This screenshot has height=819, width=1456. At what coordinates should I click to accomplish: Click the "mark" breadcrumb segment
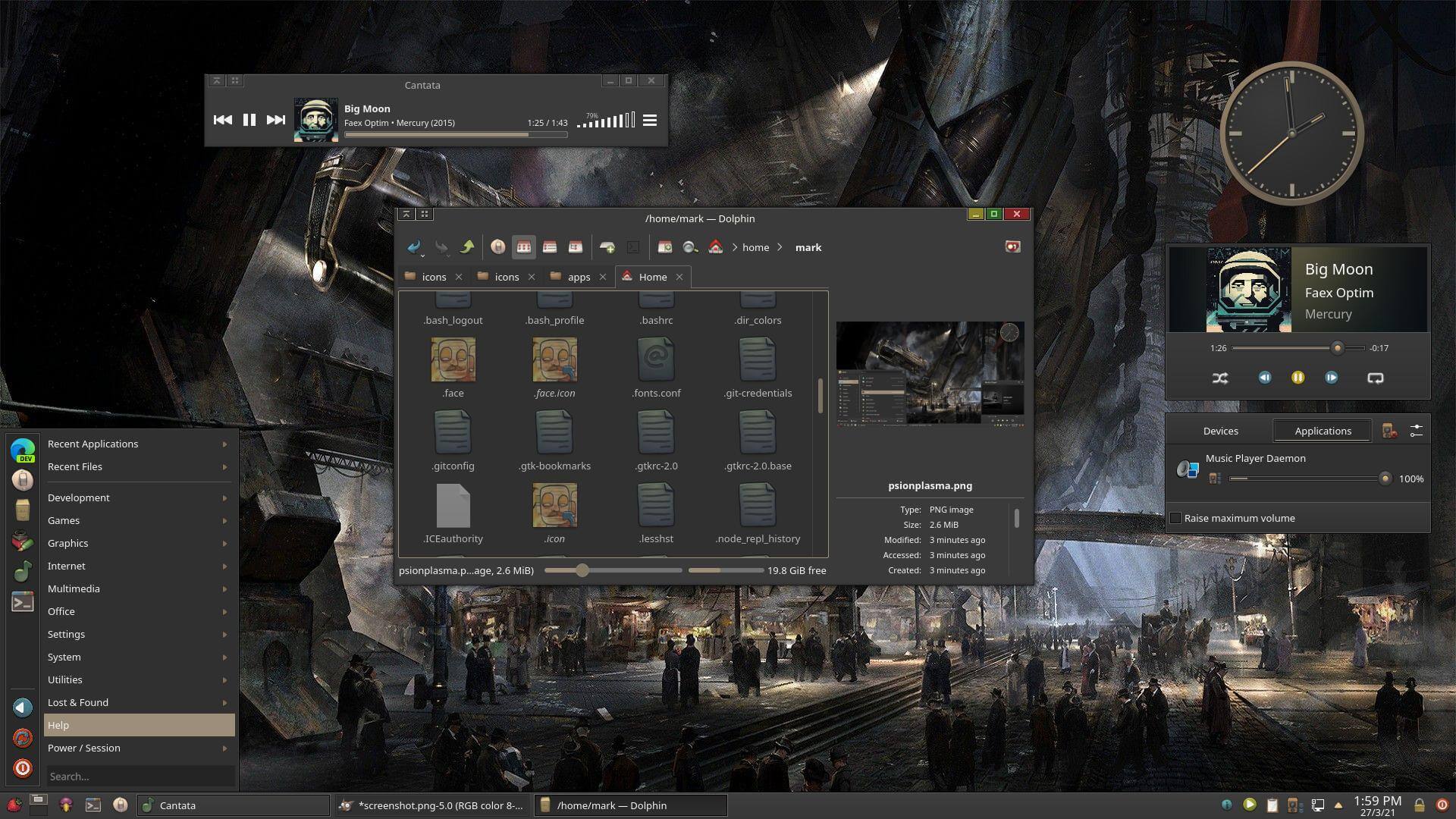(x=808, y=247)
